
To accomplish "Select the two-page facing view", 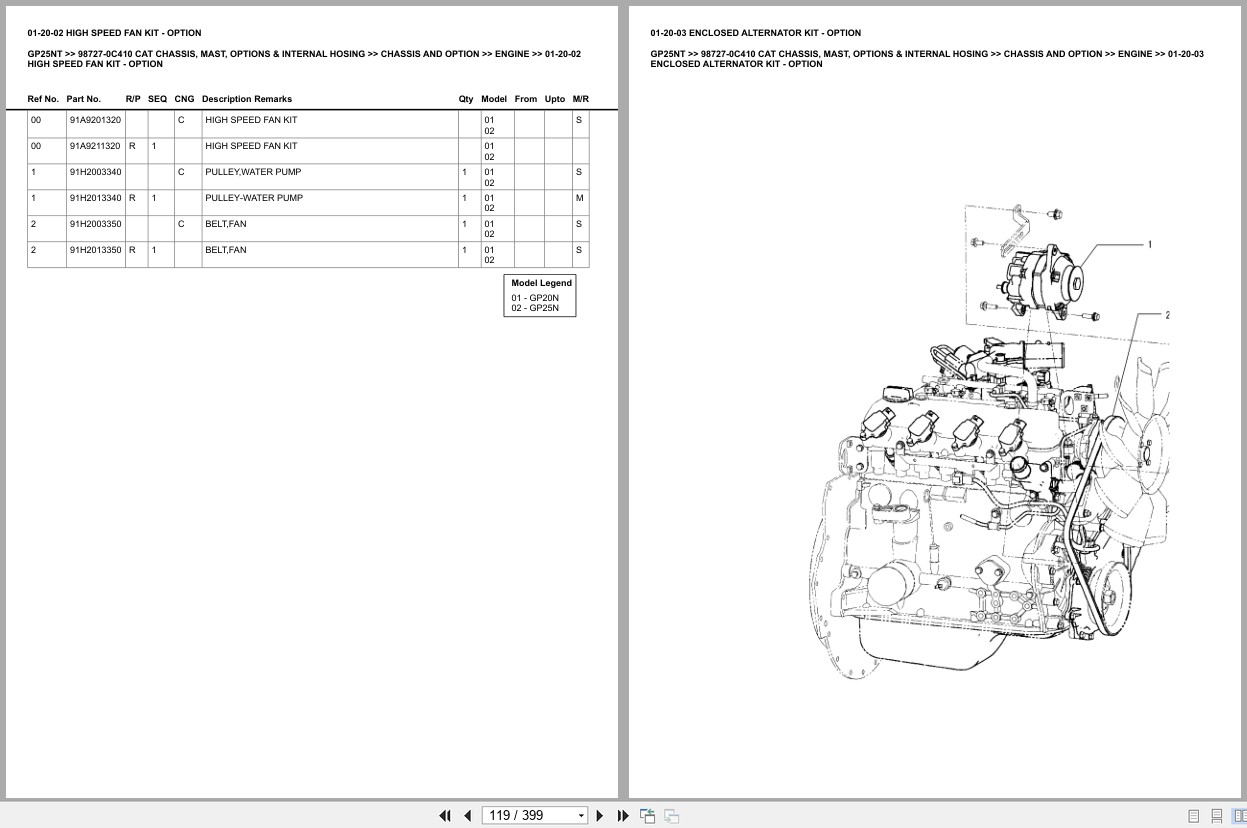I will tap(1240, 816).
